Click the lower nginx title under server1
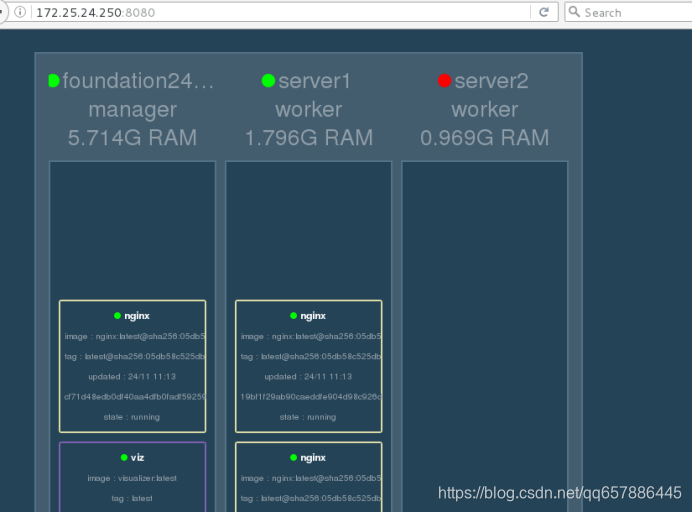The height and width of the screenshot is (512, 692). pos(313,458)
